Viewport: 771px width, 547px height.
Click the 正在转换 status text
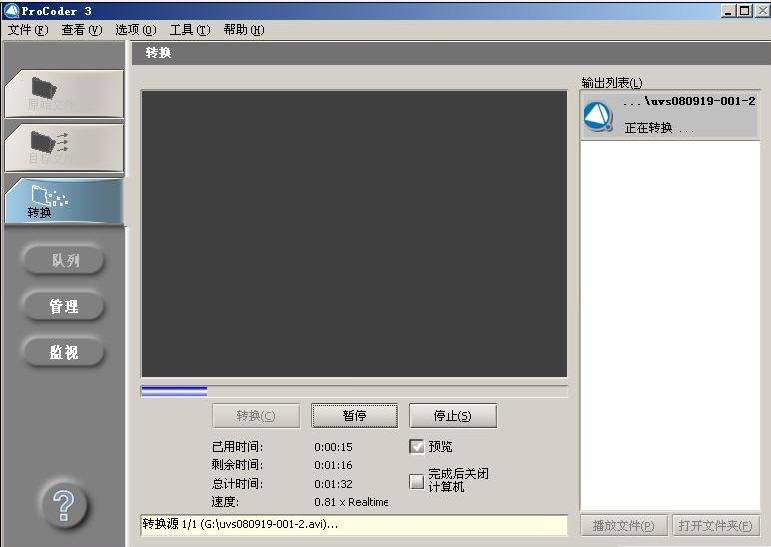(659, 128)
